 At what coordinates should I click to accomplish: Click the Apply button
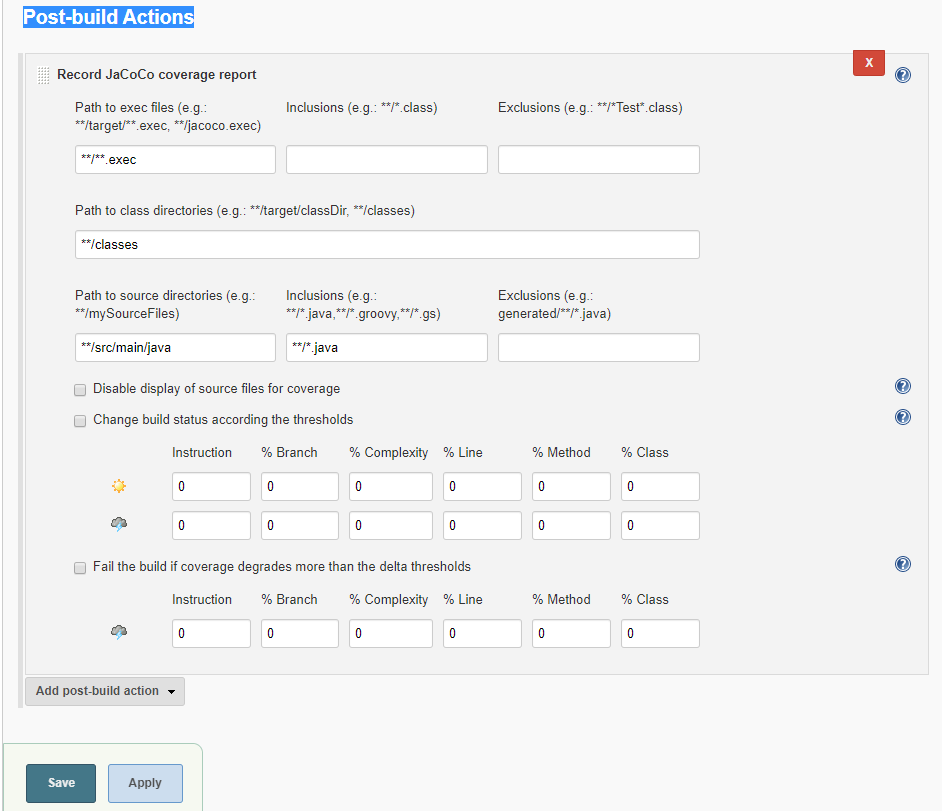[x=145, y=783]
